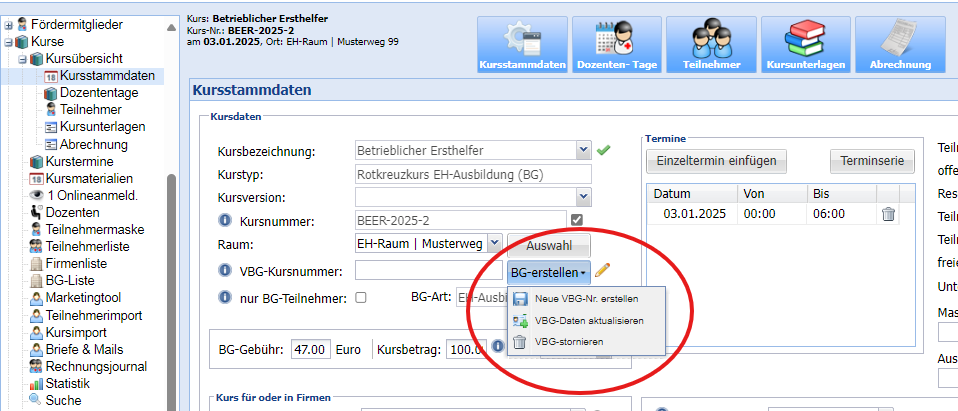Click into the VBG-Kursnummer input field
The image size is (958, 411).
point(428,271)
